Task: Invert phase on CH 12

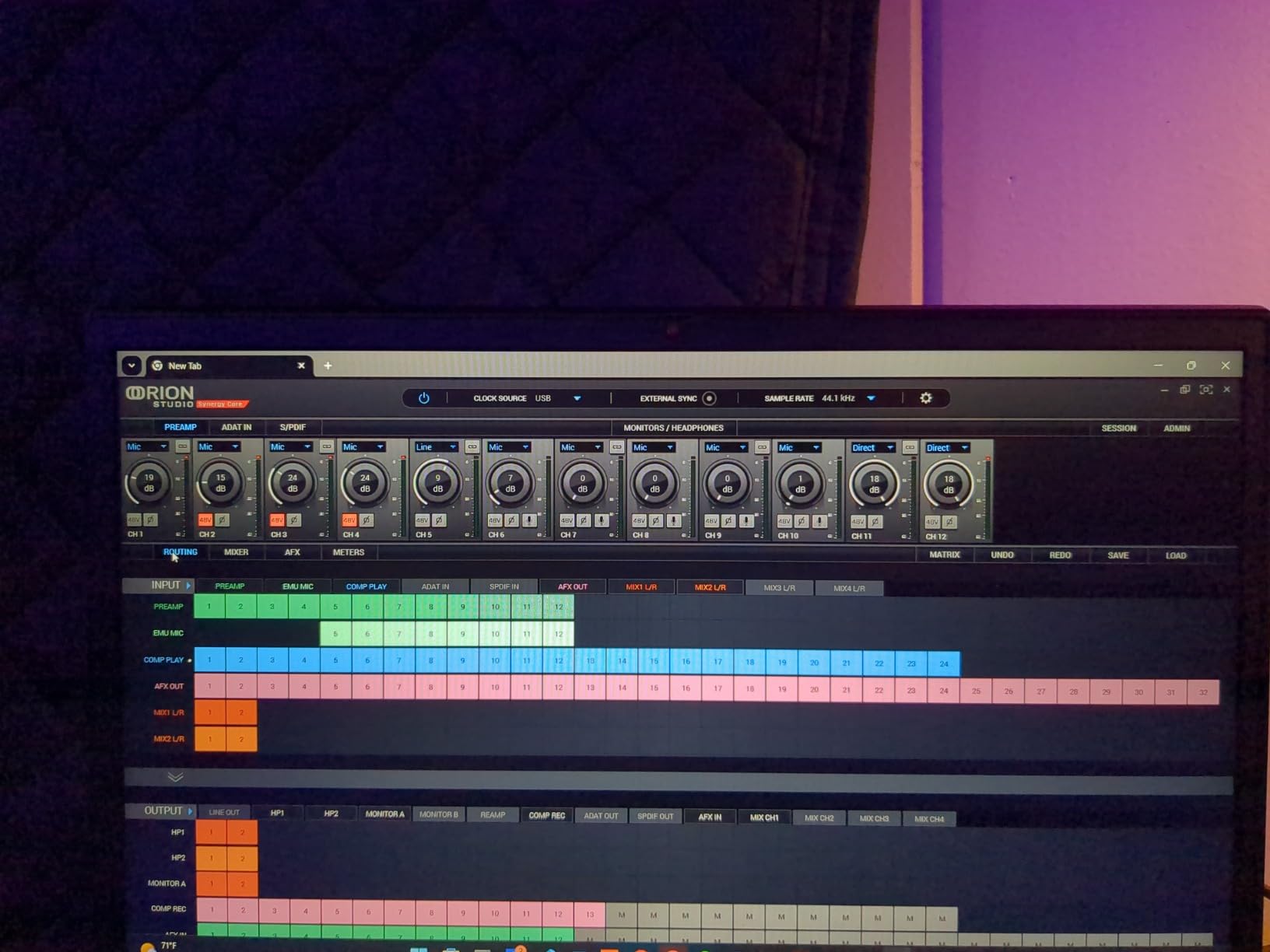Action: pos(949,523)
